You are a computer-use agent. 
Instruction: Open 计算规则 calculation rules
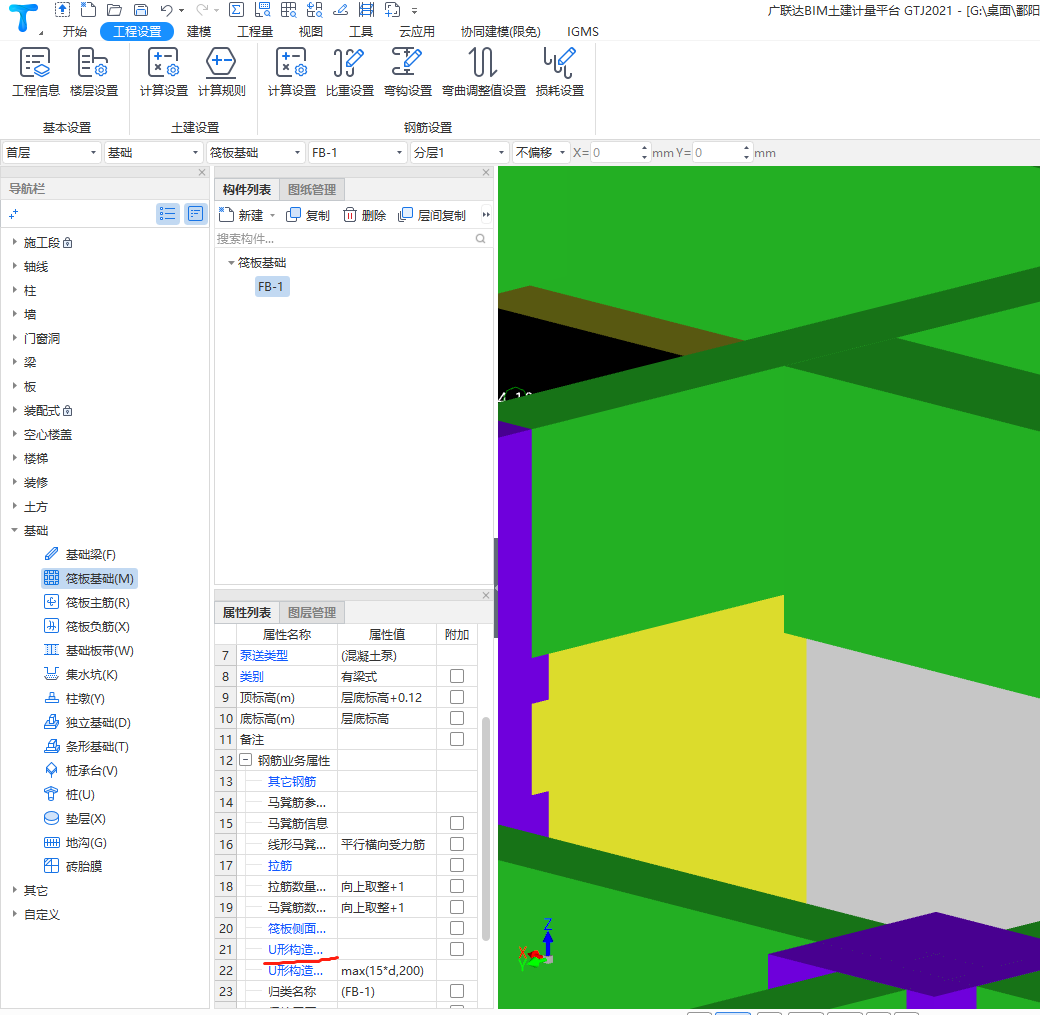coord(222,72)
